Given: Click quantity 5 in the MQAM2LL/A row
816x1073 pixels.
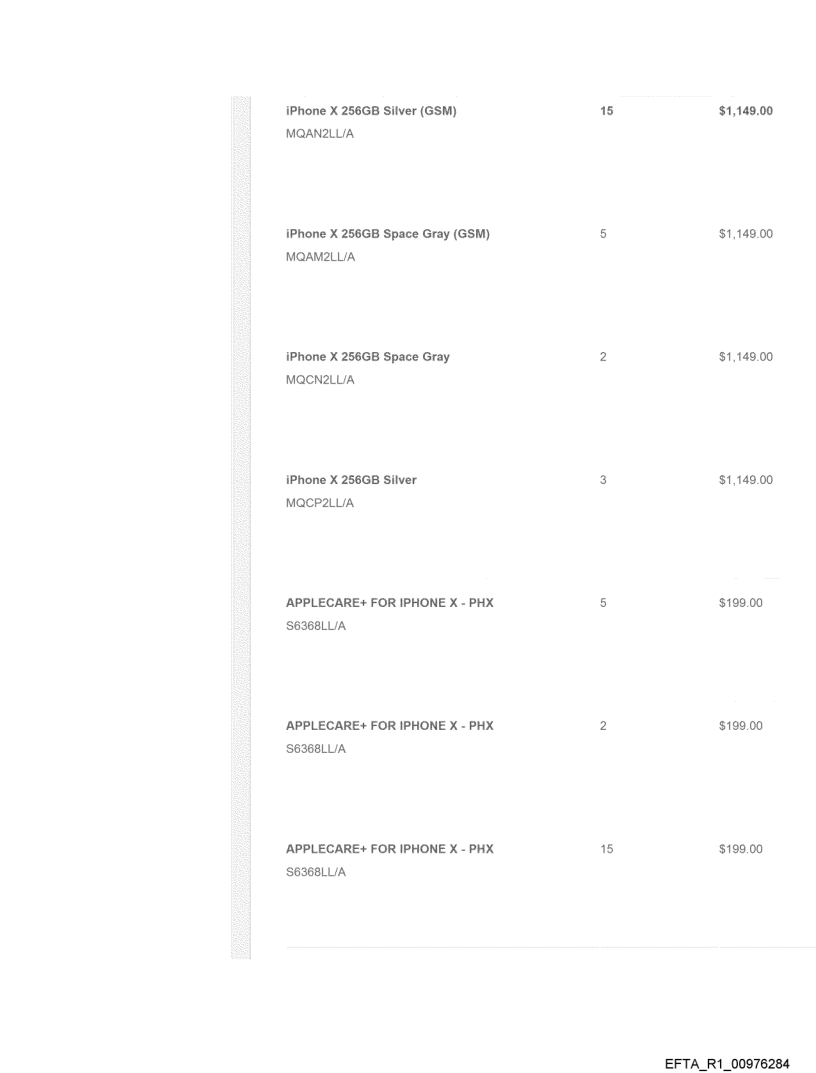Looking at the screenshot, I should (x=604, y=234).
